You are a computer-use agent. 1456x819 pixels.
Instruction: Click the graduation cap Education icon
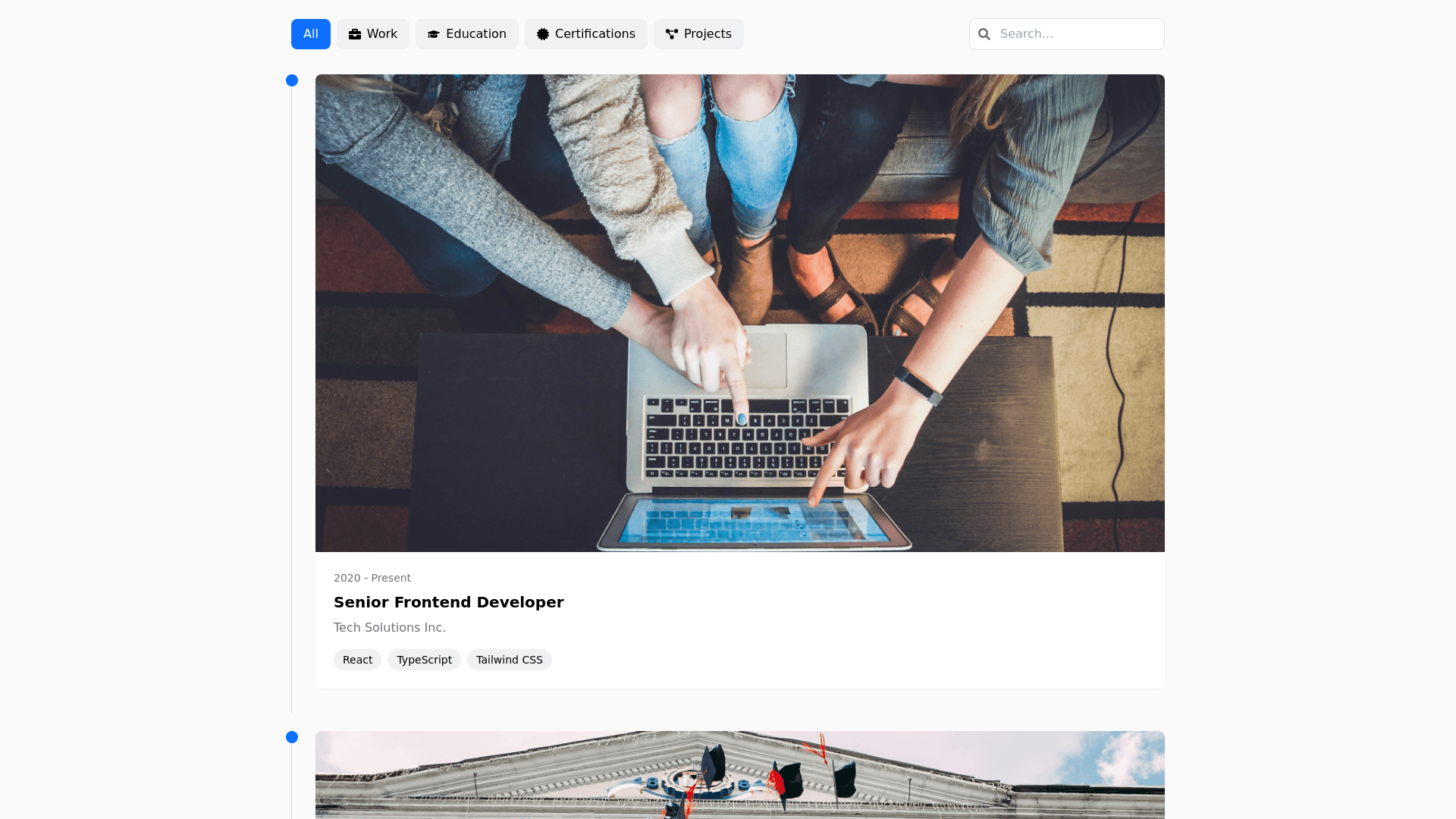[x=434, y=34]
